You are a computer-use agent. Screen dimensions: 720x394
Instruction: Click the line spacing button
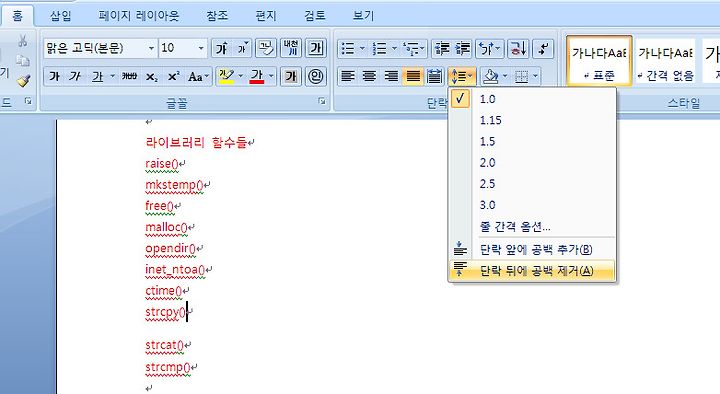click(x=462, y=76)
